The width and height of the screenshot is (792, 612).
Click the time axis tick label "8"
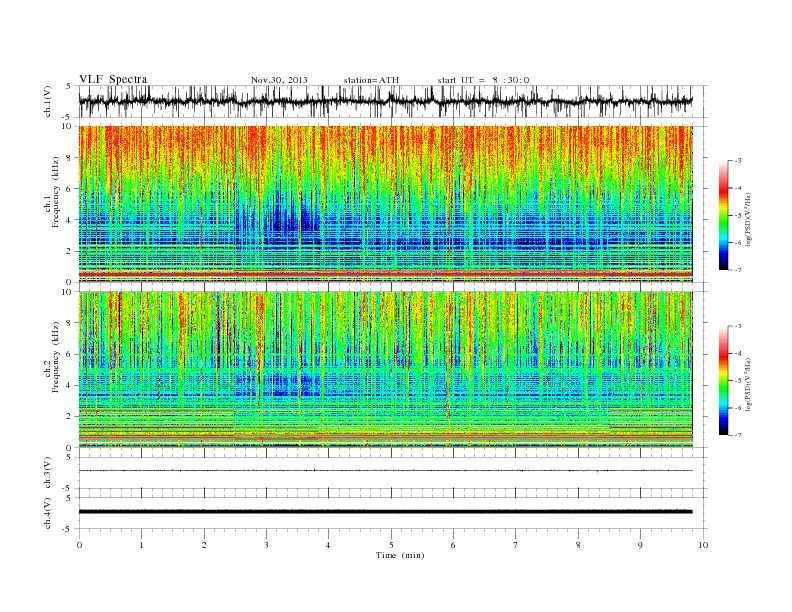[x=578, y=545]
